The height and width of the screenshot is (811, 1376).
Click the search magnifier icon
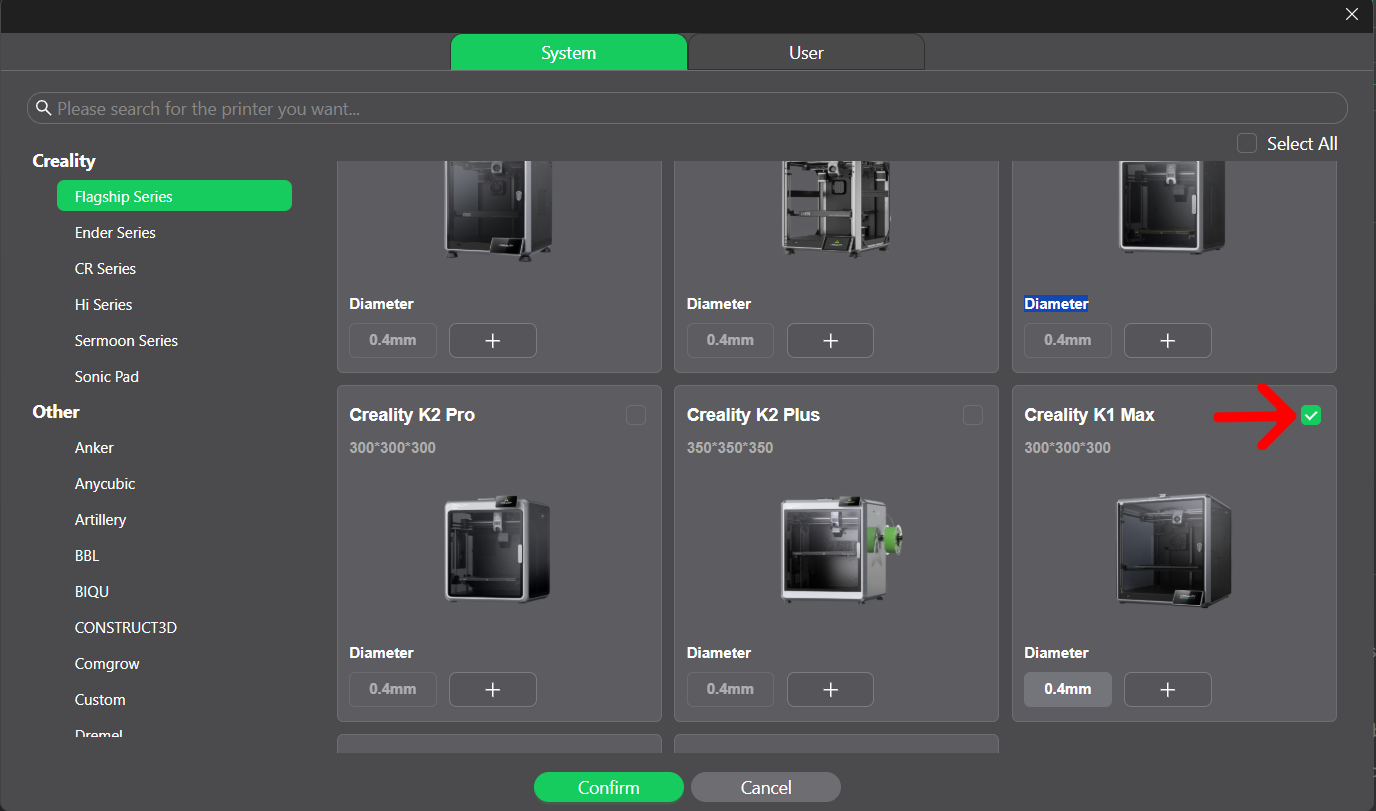point(43,108)
